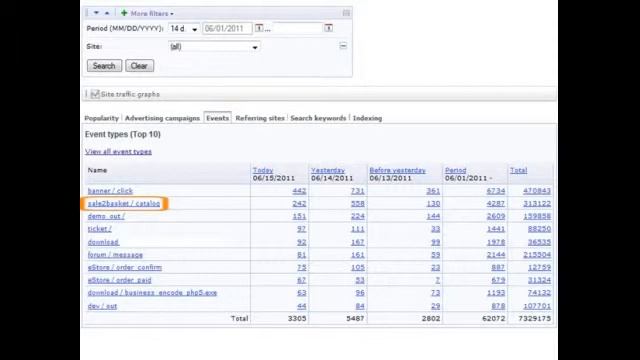Click the green plus More filters icon
Screen dimensions: 640x360
(x=124, y=13)
